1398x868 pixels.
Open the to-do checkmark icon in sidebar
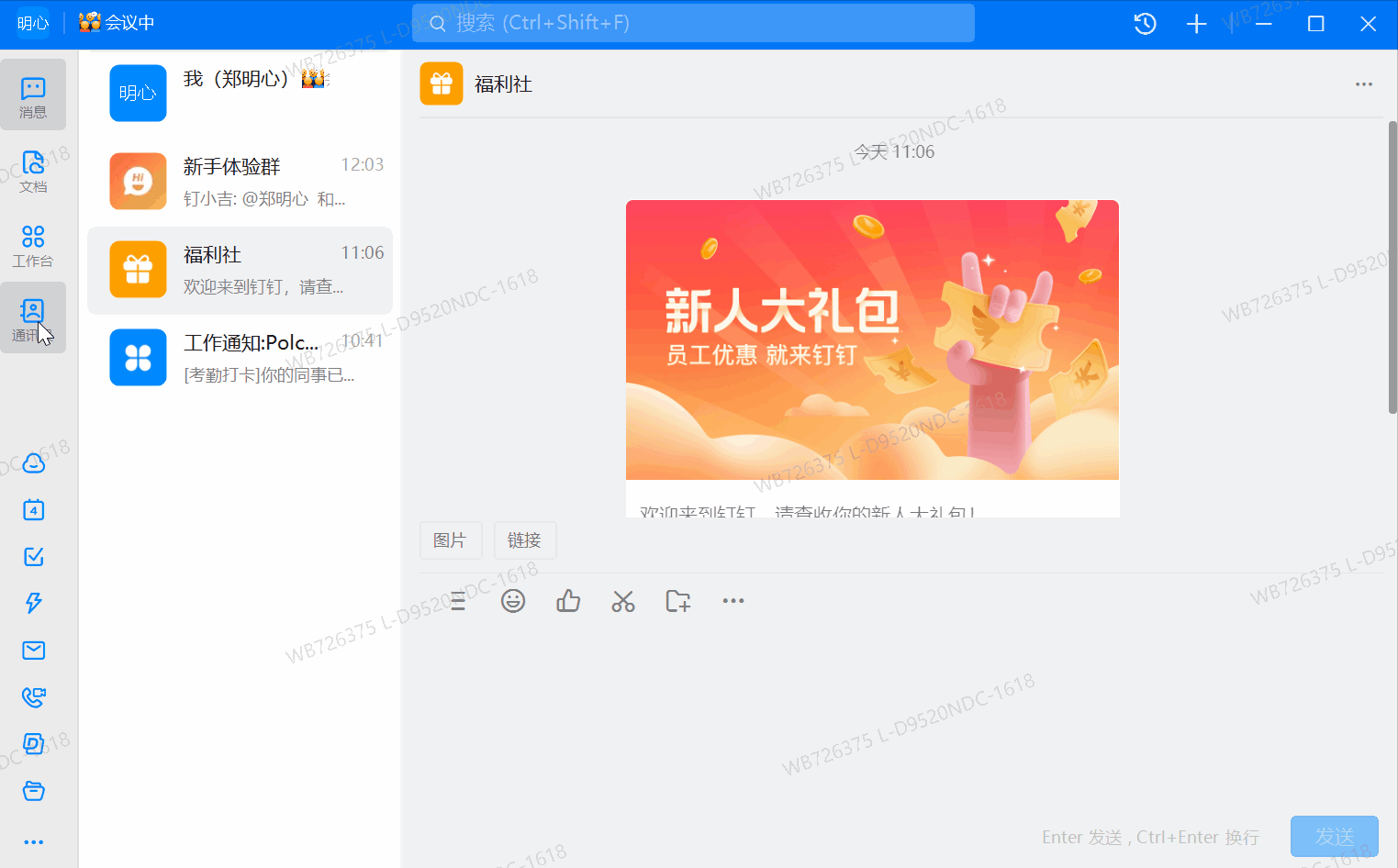[34, 556]
